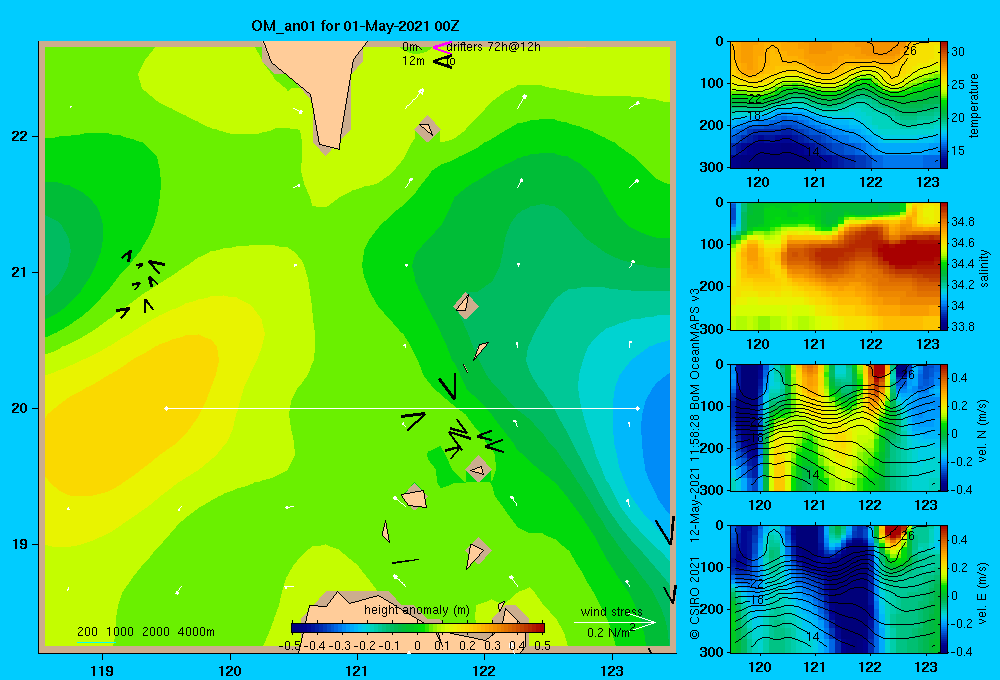Click the vel. N color bar
The image size is (1000, 680).
pos(943,427)
